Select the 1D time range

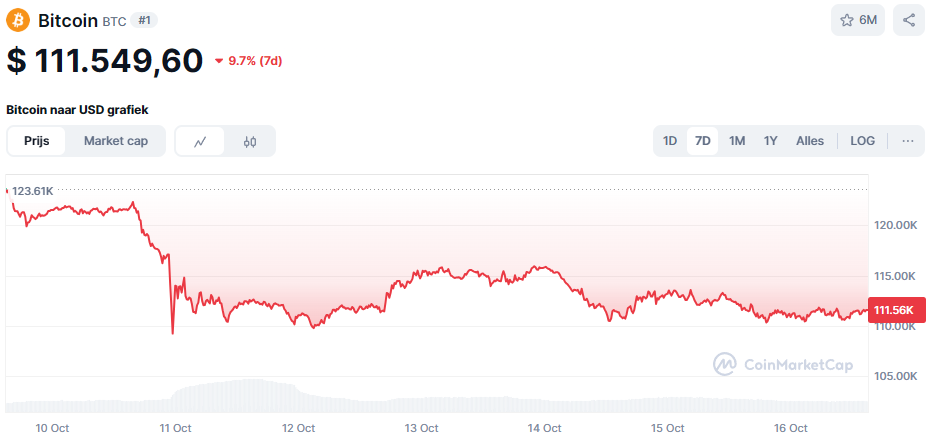pyautogui.click(x=670, y=141)
